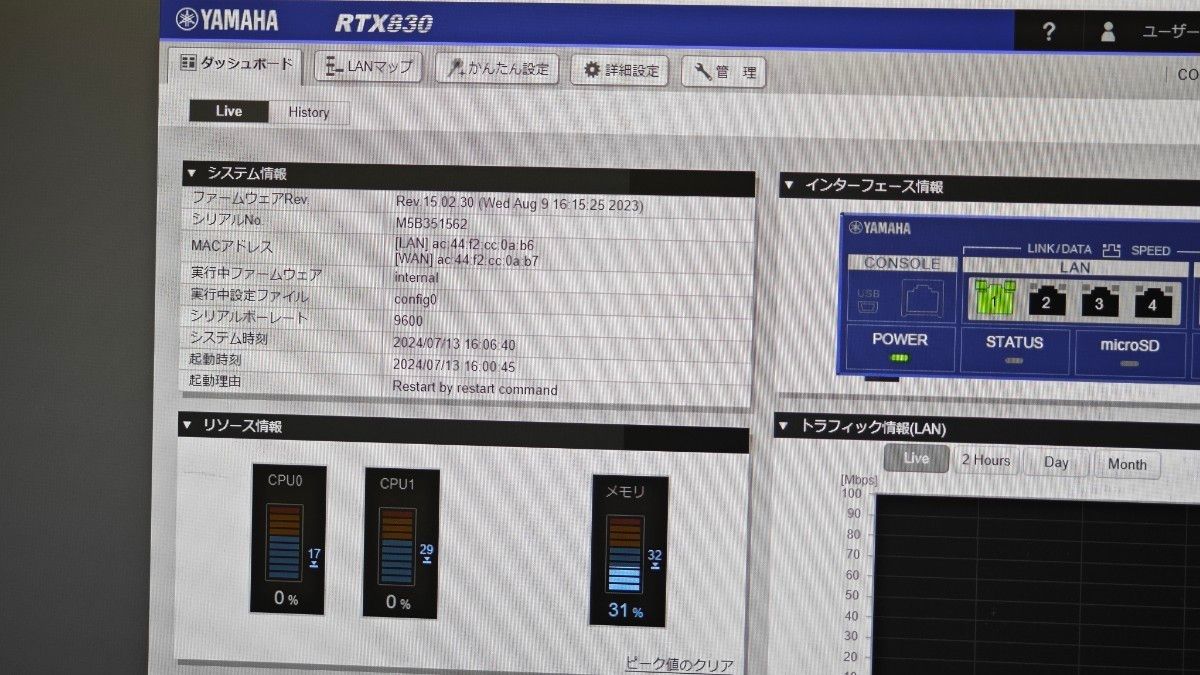
Task: Click the POWER LED indicator
Action: point(899,358)
